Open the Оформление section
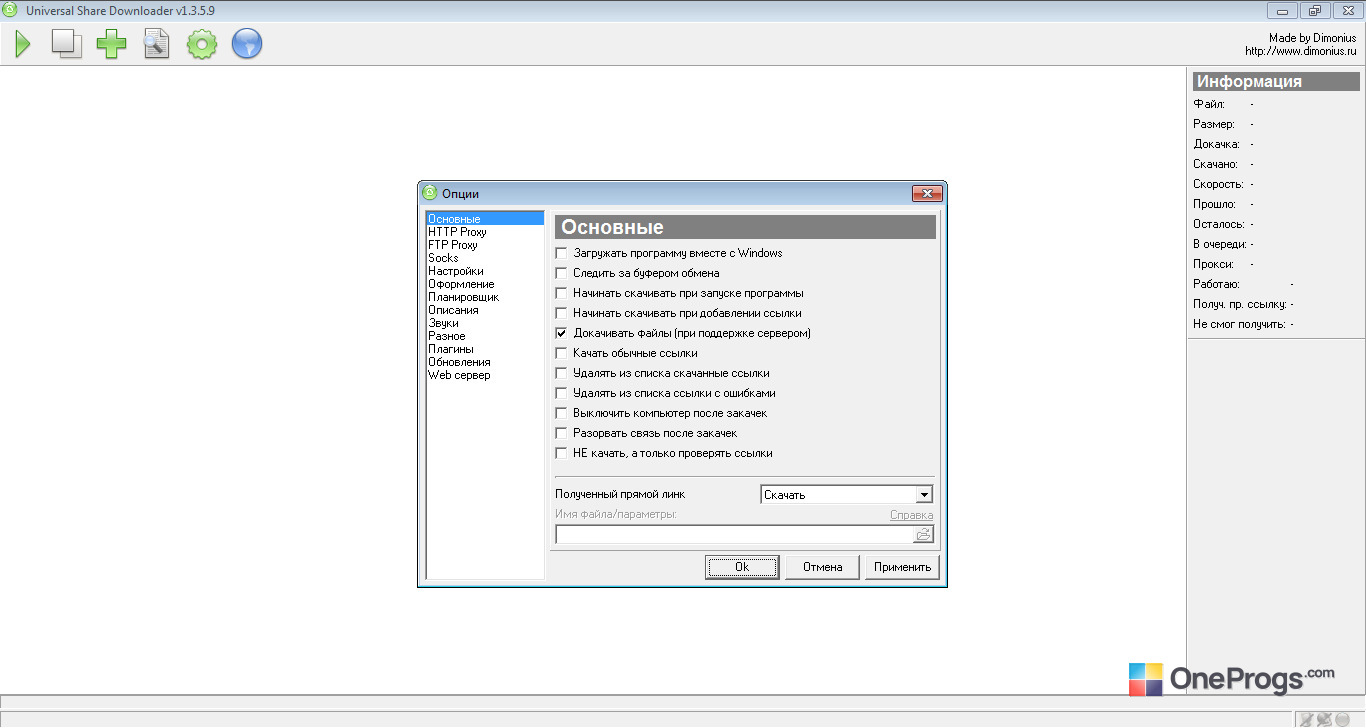This screenshot has height=728, width=1366. coord(461,284)
